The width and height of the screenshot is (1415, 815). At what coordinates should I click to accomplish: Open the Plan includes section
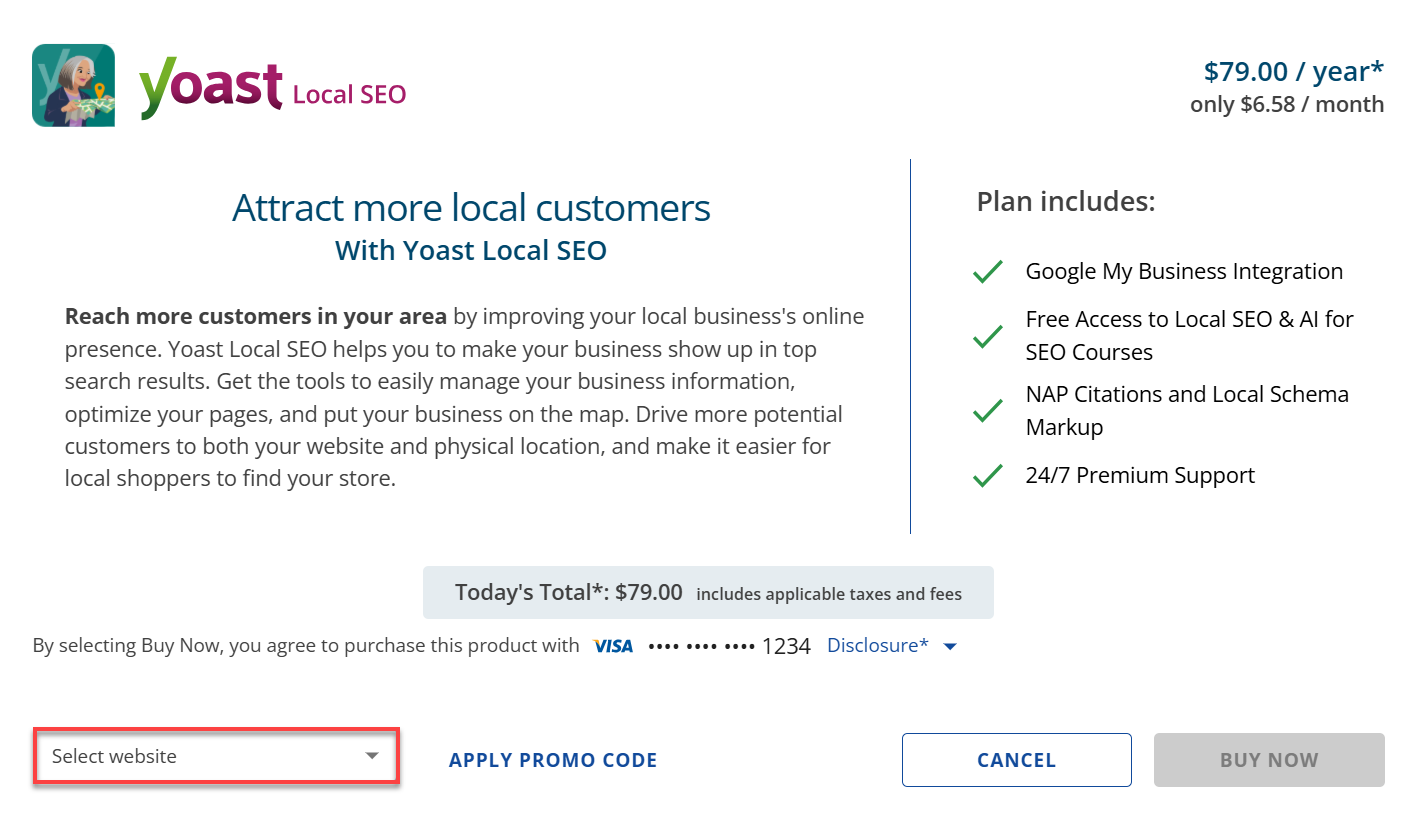tap(1065, 201)
